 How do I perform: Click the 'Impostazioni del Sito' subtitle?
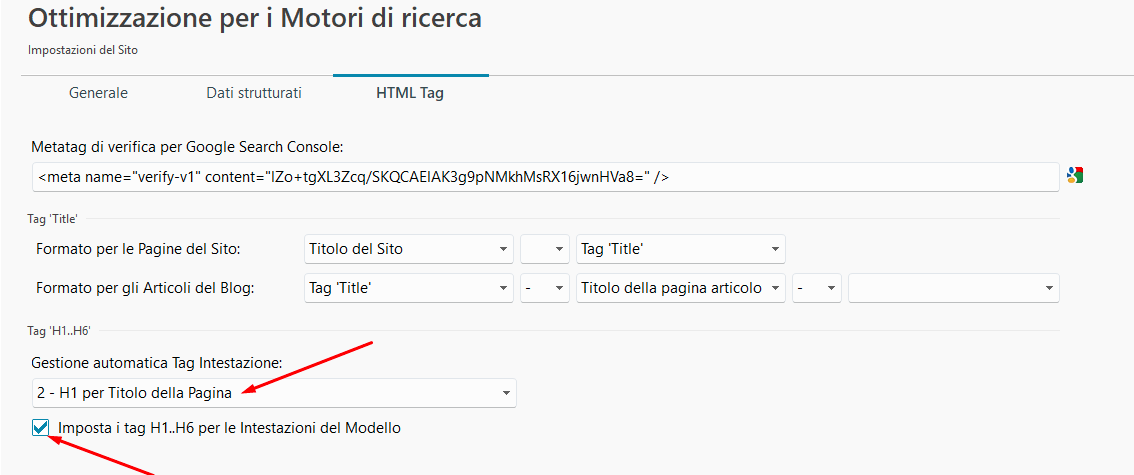[x=83, y=50]
